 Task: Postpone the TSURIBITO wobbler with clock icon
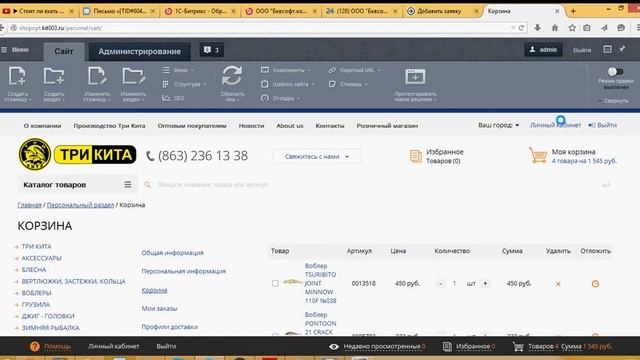coord(595,284)
